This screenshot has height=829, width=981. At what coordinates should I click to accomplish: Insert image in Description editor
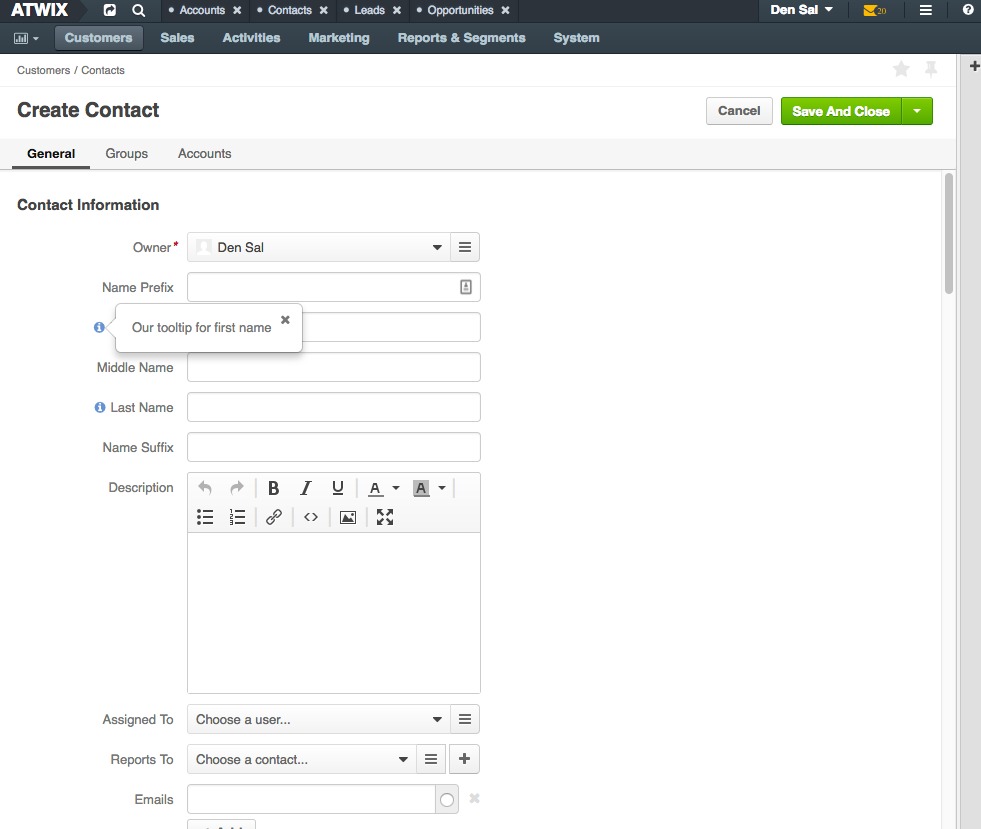(348, 517)
